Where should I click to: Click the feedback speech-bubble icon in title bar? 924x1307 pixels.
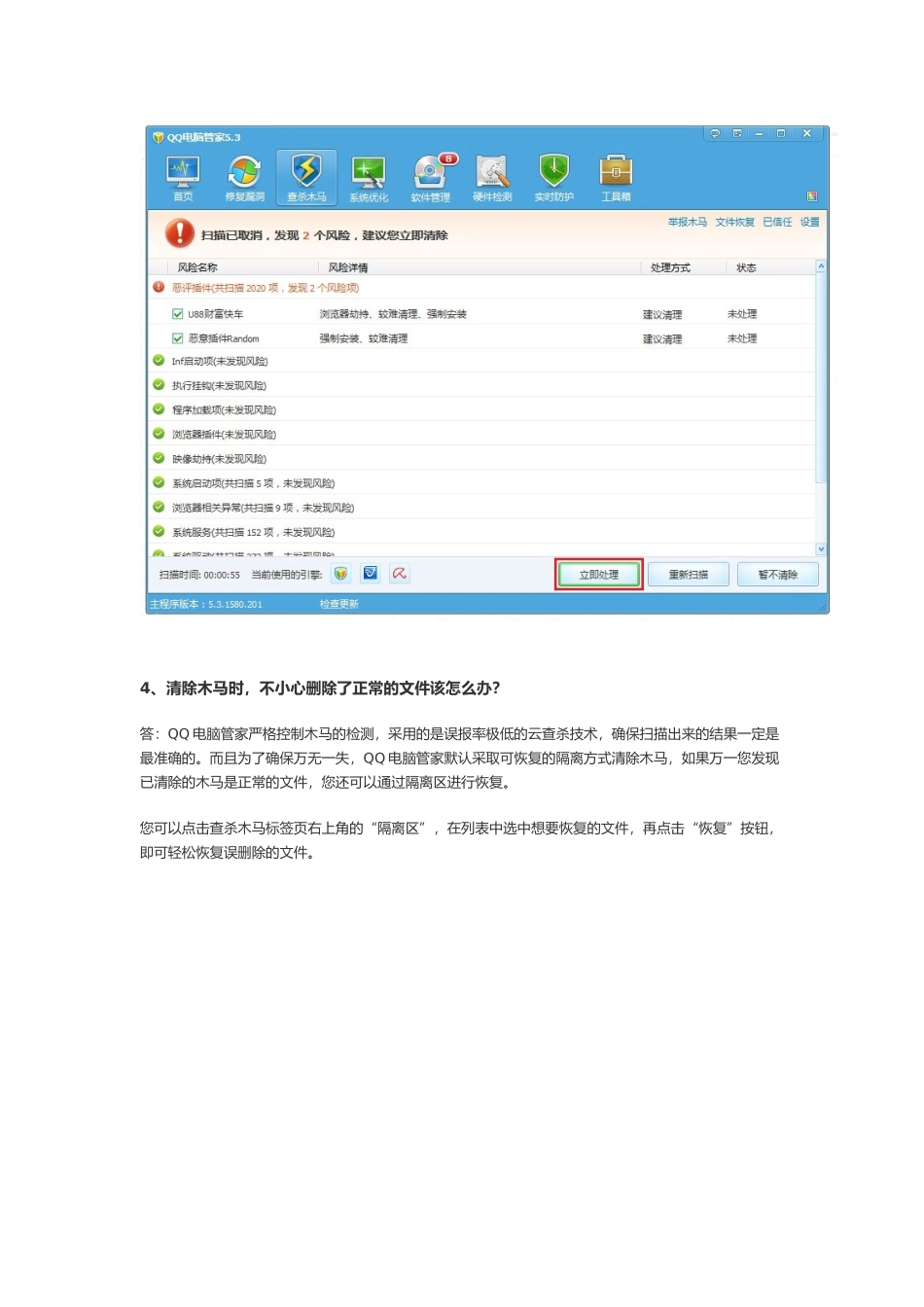[715, 133]
